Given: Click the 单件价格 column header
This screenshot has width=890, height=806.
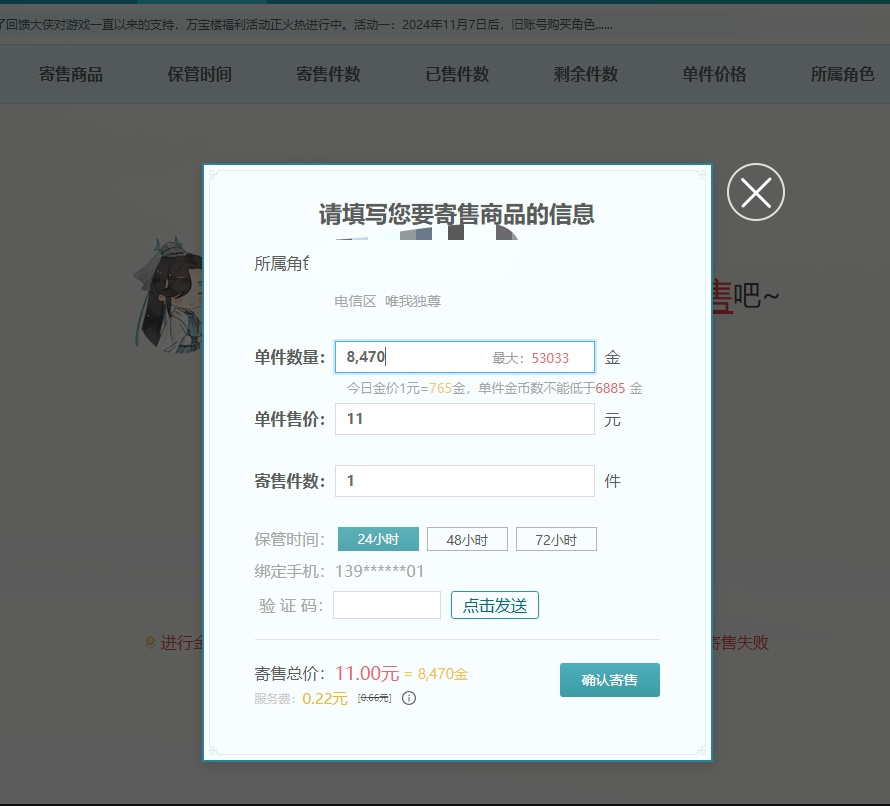Looking at the screenshot, I should 714,74.
